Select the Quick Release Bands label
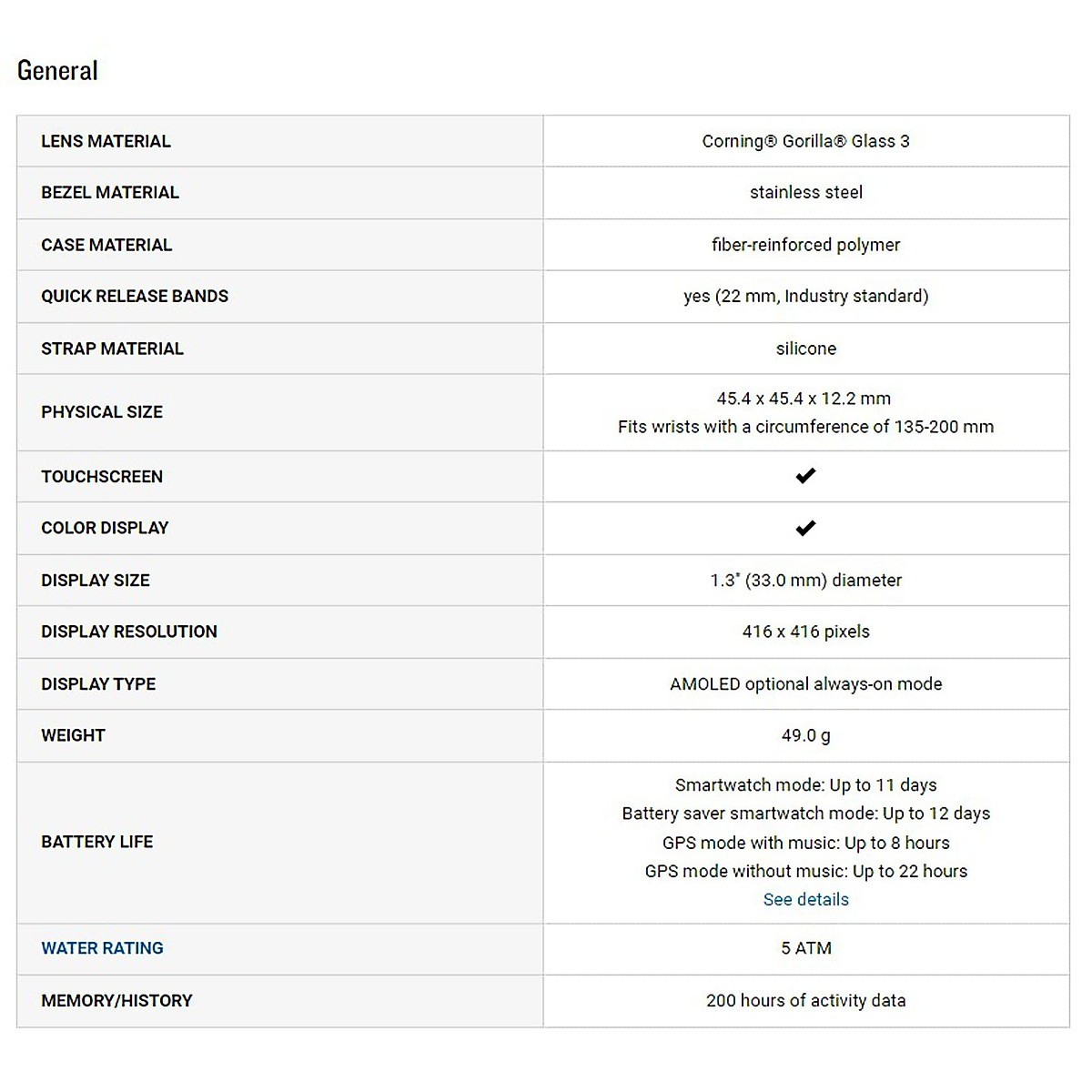Image resolution: width=1092 pixels, height=1092 pixels. [x=135, y=296]
